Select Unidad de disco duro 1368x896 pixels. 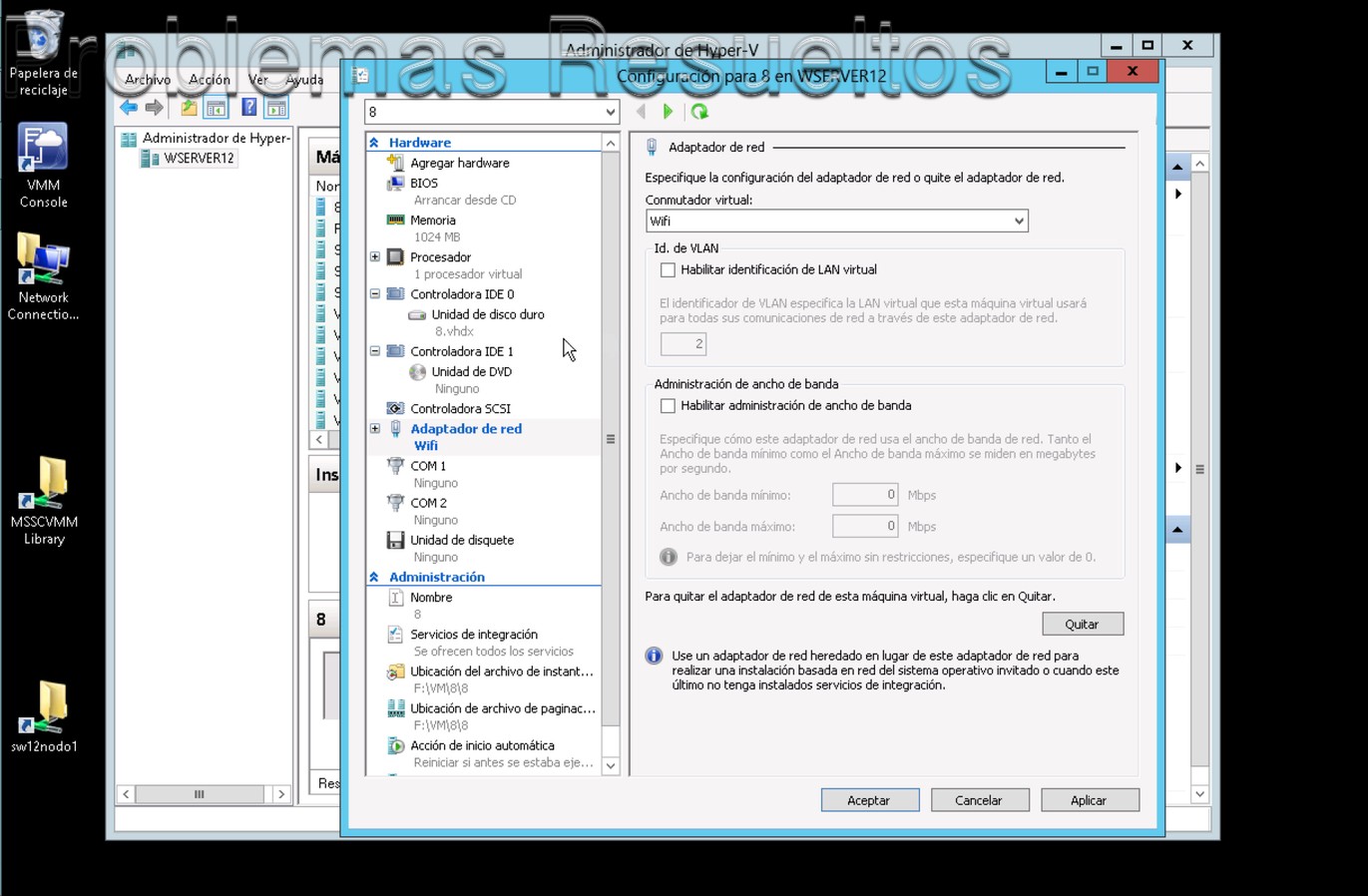pos(487,314)
